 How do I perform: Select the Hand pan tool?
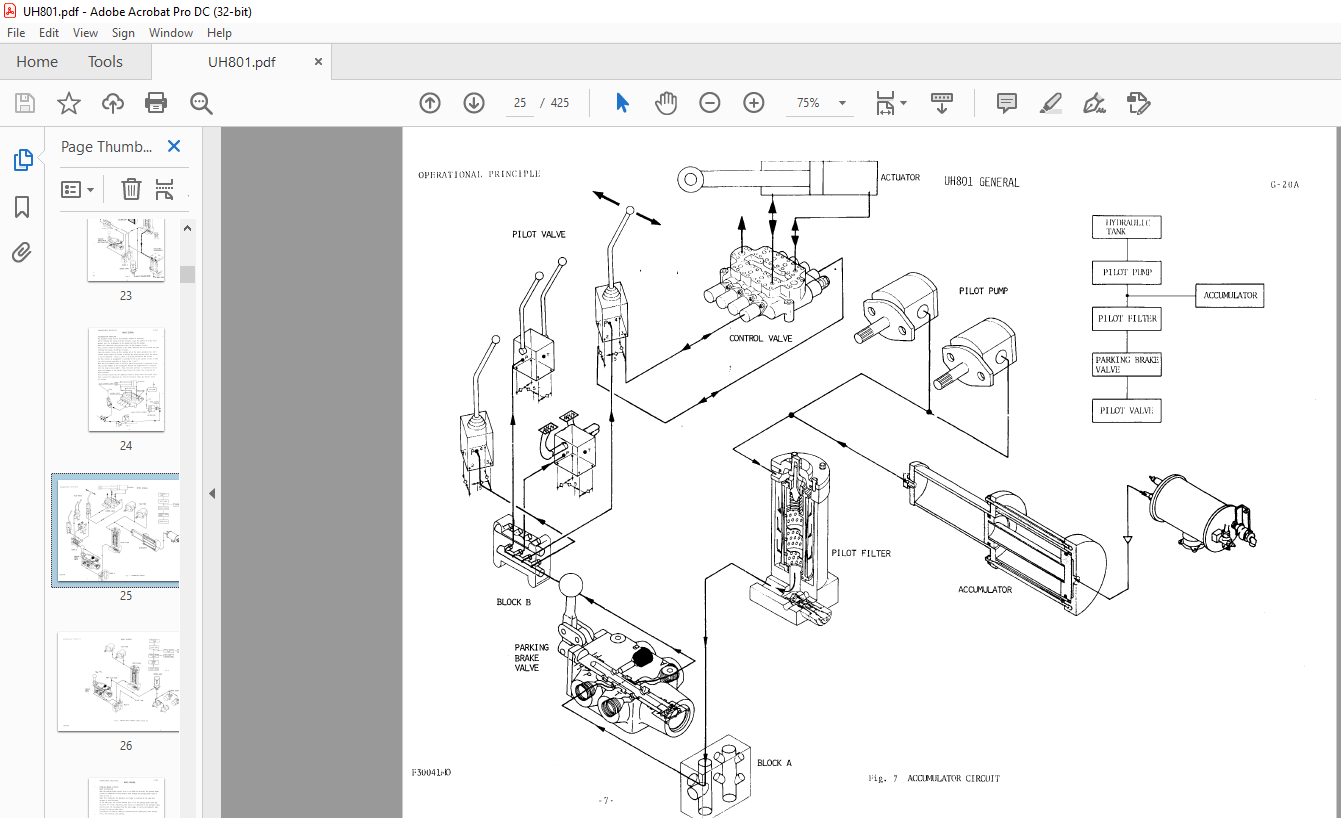coord(666,103)
